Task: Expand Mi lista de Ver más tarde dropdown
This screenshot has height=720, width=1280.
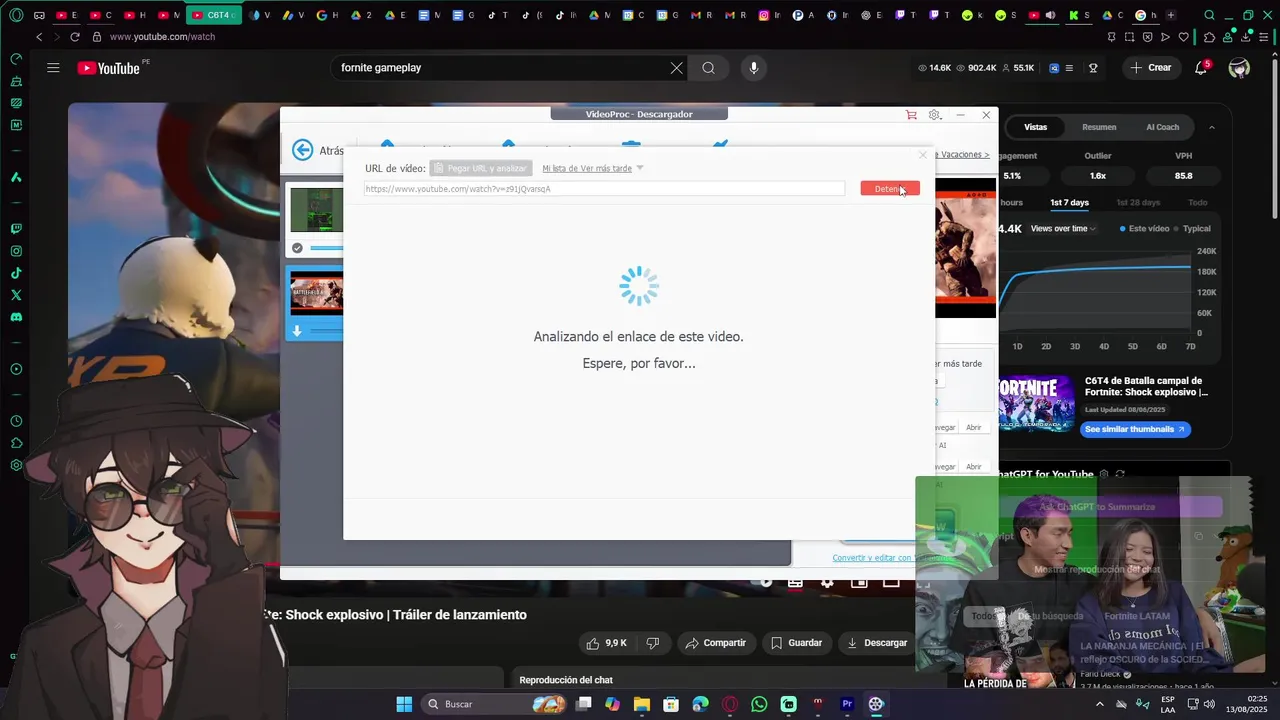Action: [x=592, y=169]
